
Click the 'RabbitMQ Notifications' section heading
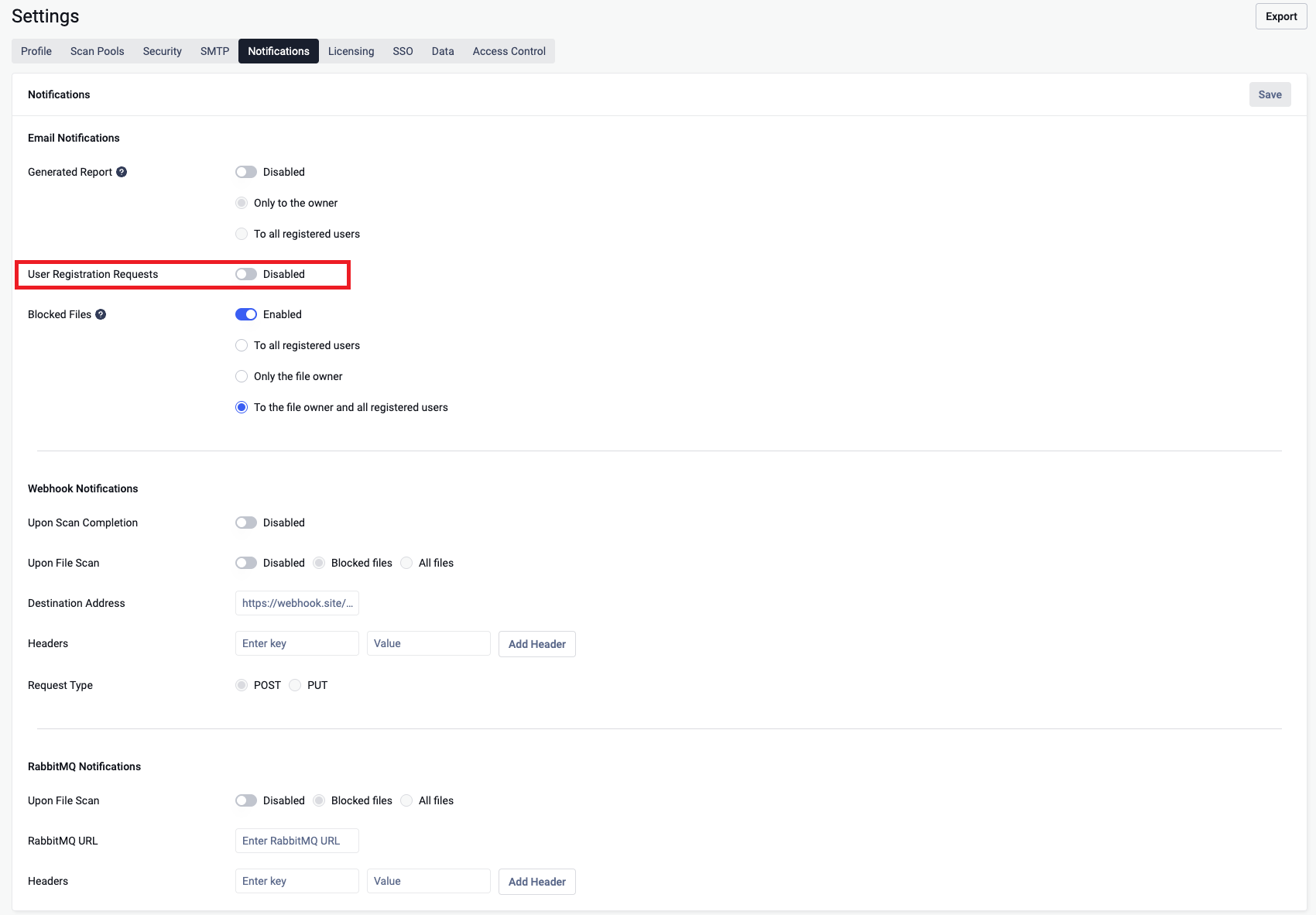84,766
